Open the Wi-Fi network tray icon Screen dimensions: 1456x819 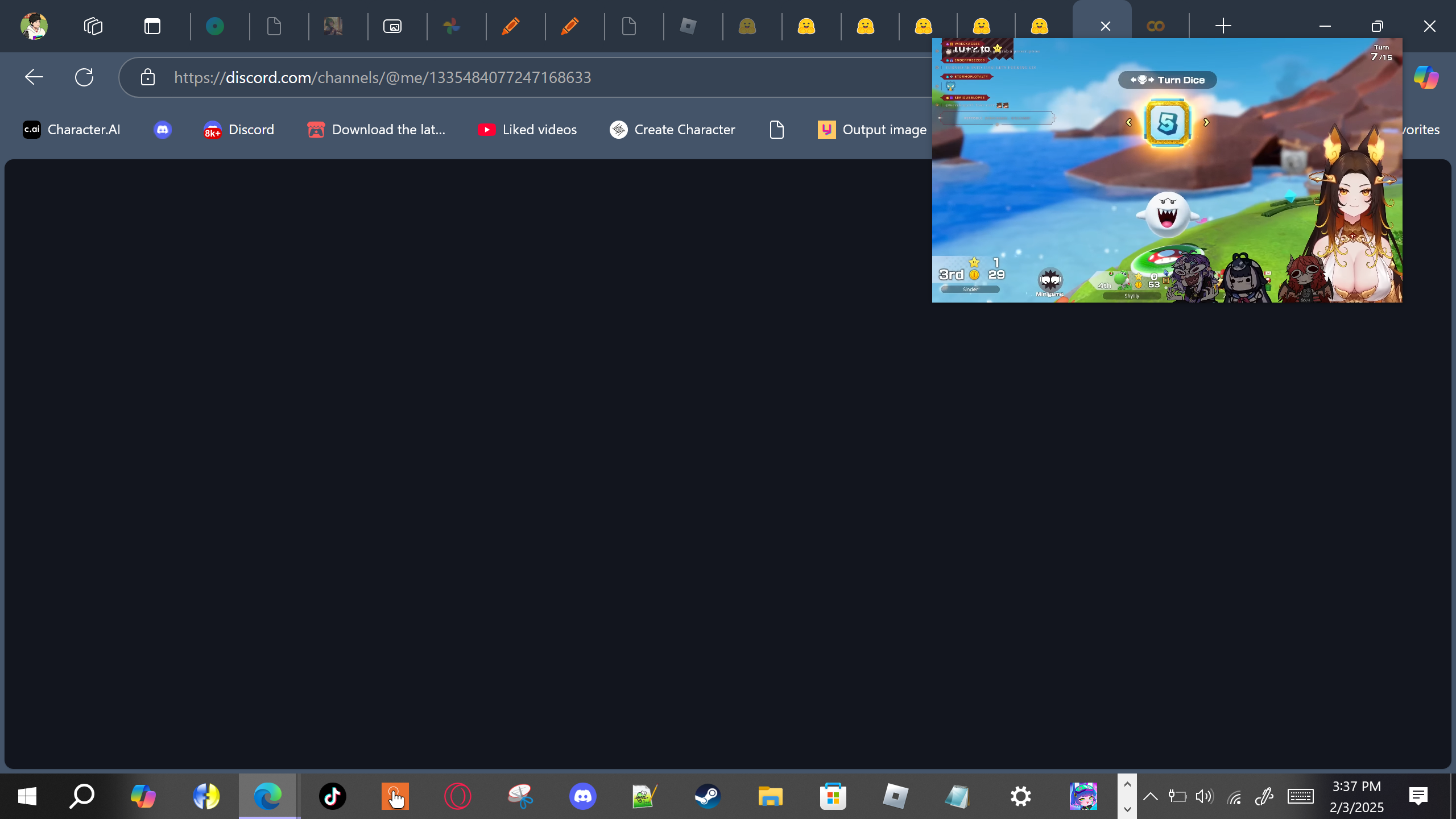(x=1234, y=797)
